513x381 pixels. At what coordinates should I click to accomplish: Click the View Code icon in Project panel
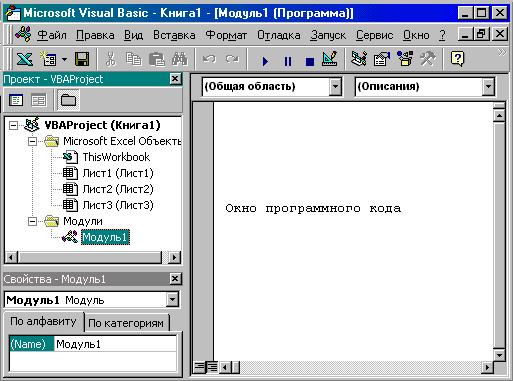coord(16,100)
